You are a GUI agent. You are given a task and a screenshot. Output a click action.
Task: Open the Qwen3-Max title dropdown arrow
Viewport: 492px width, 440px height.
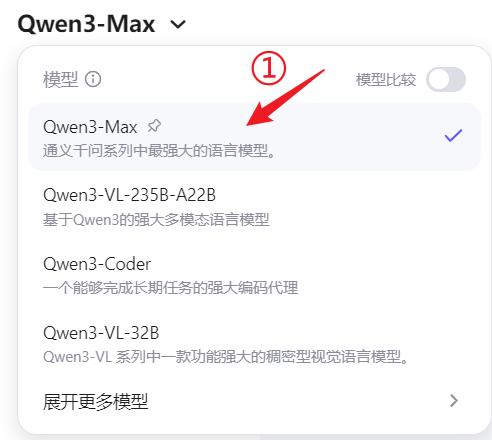coord(178,24)
